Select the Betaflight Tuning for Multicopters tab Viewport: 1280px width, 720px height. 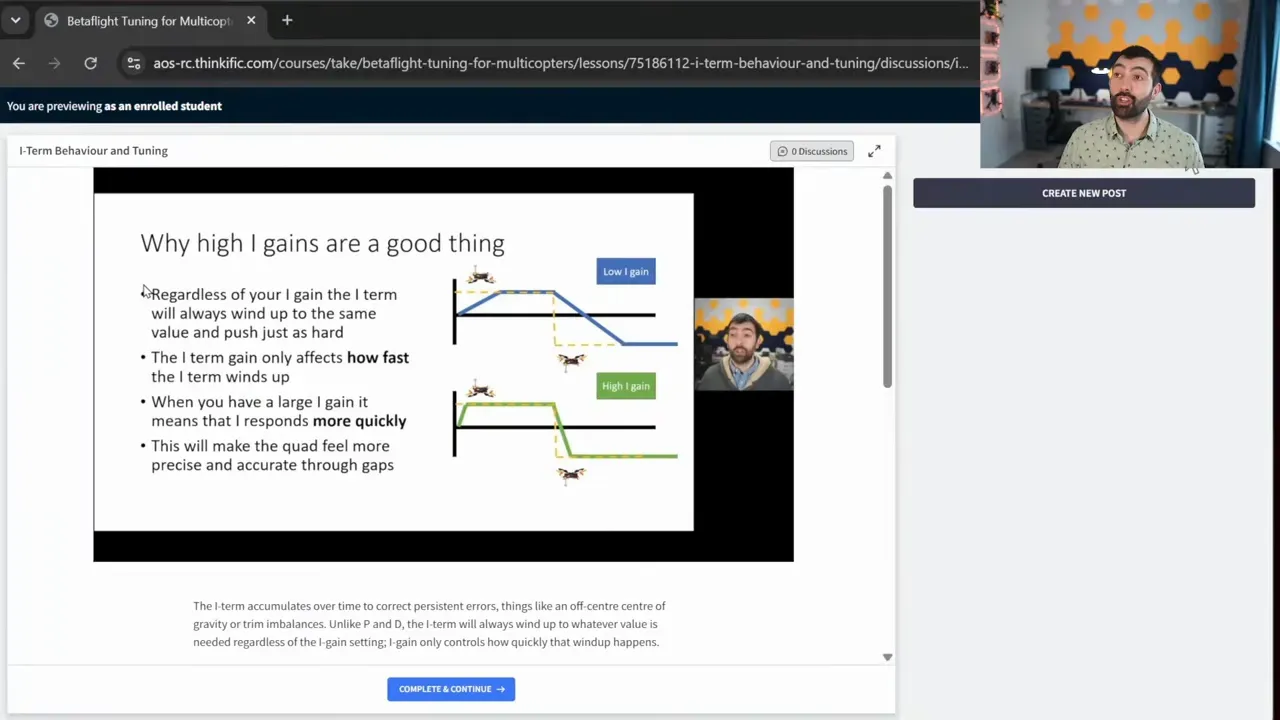pos(149,20)
